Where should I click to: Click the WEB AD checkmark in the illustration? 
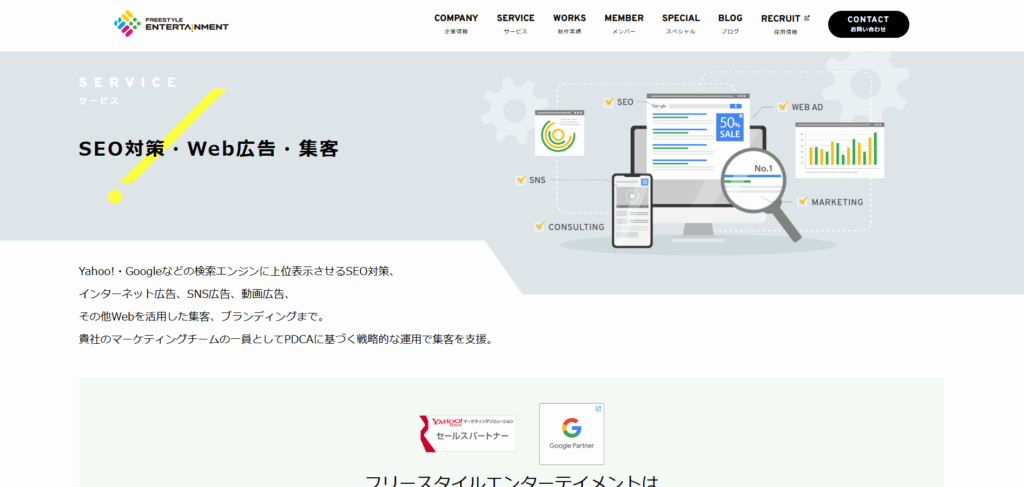pyautogui.click(x=782, y=106)
